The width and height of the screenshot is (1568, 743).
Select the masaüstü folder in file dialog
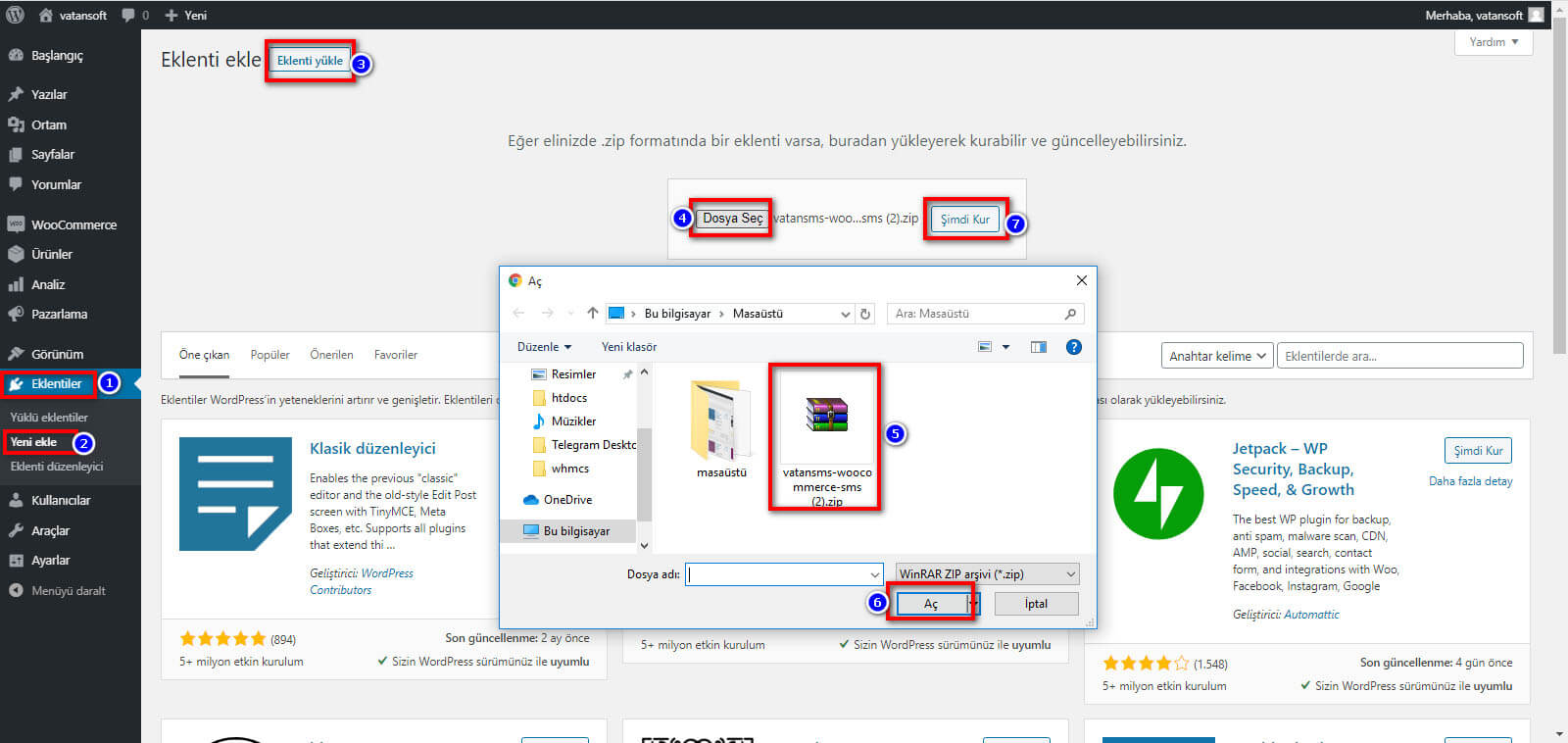[721, 429]
